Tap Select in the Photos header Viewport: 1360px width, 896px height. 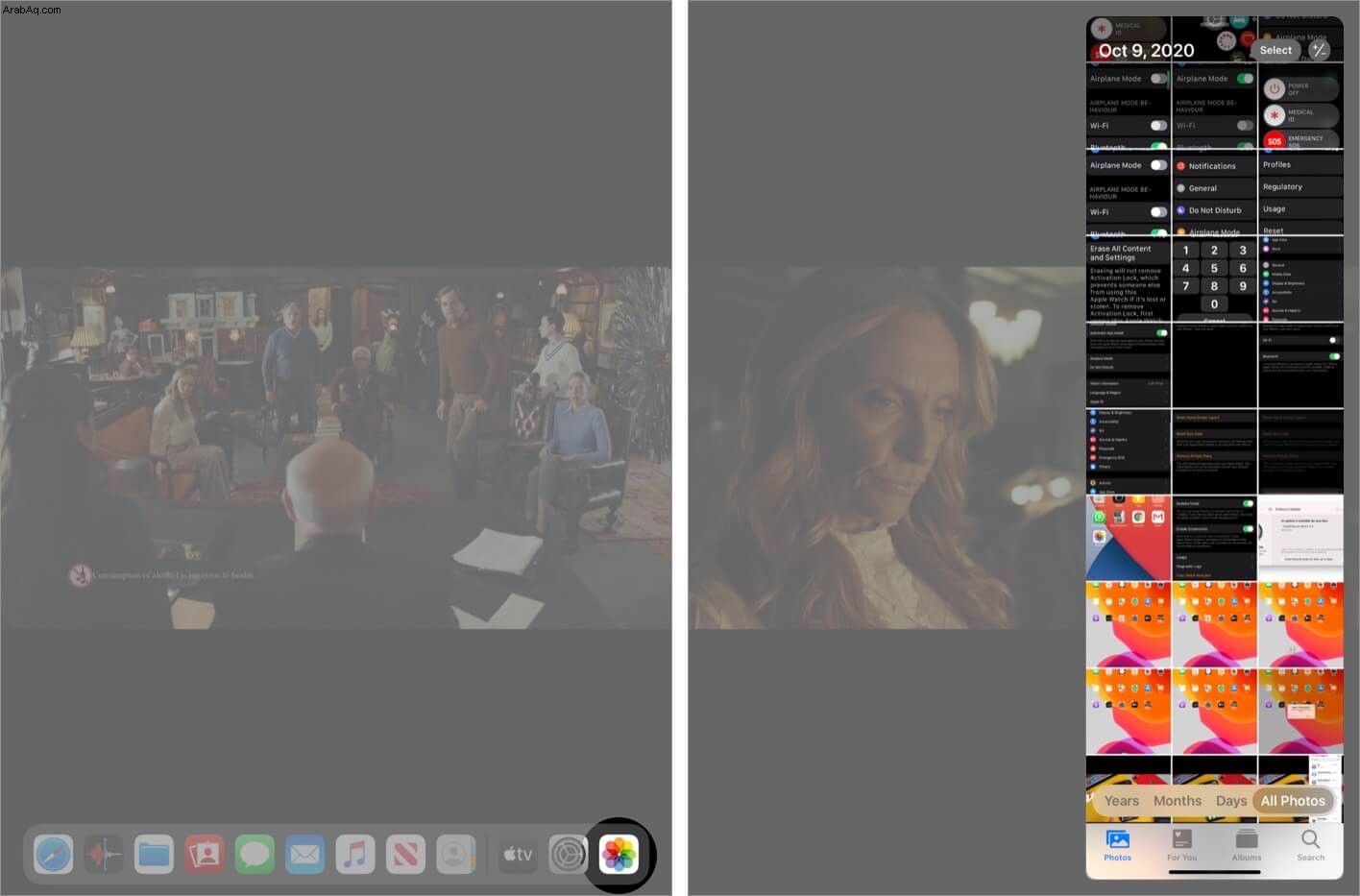1275,50
